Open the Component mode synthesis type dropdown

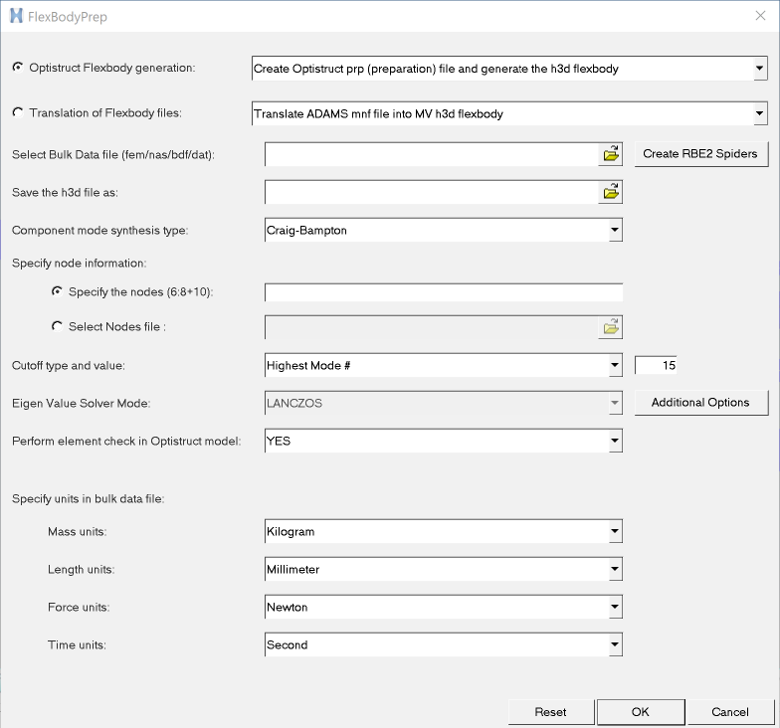point(614,230)
